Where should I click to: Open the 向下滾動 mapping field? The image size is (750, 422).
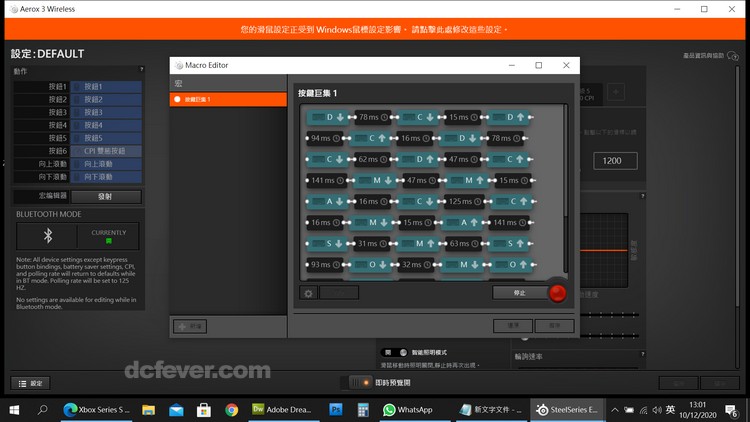(106, 177)
